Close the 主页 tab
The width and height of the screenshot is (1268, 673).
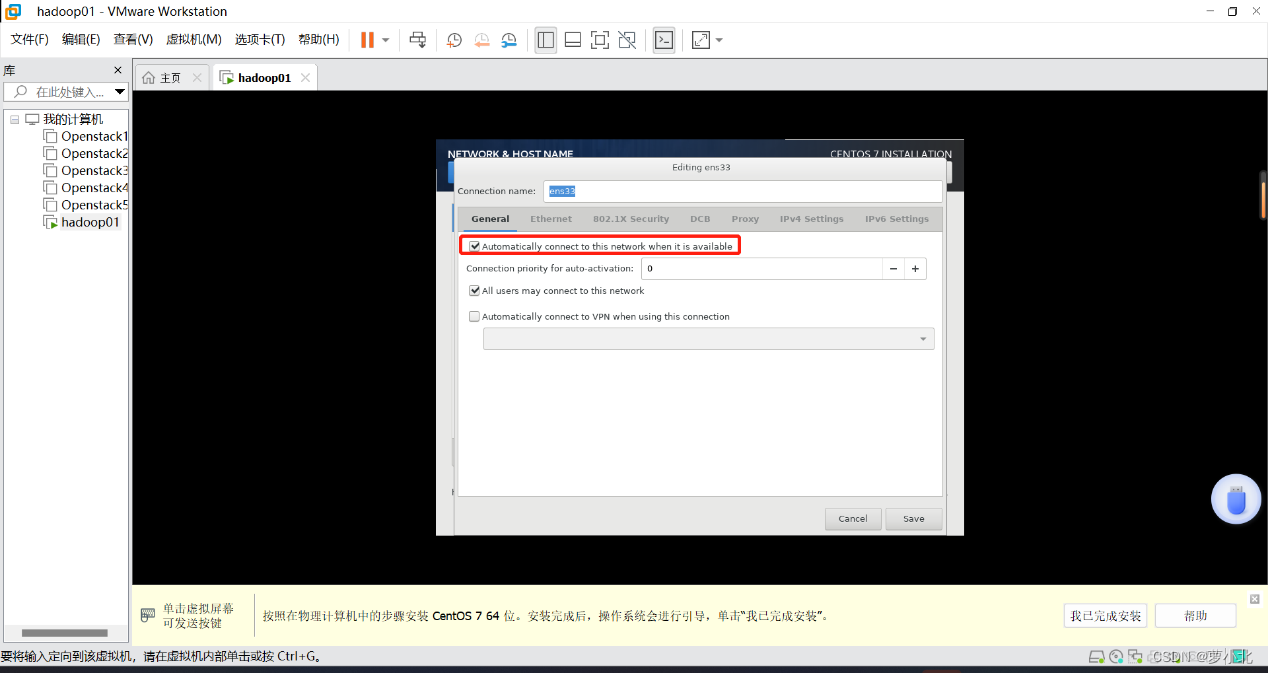[x=197, y=77]
